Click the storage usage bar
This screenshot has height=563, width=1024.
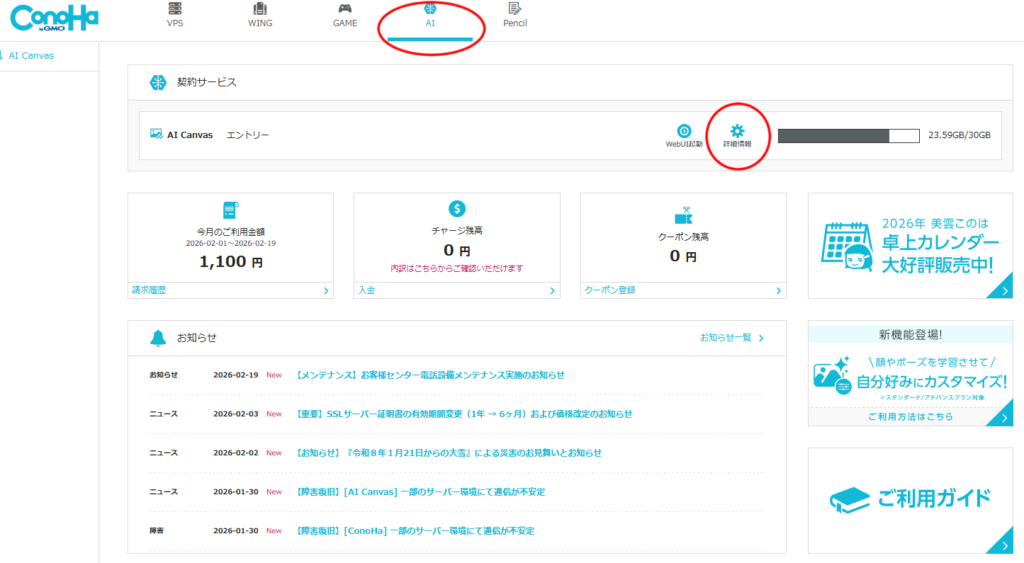(x=847, y=136)
